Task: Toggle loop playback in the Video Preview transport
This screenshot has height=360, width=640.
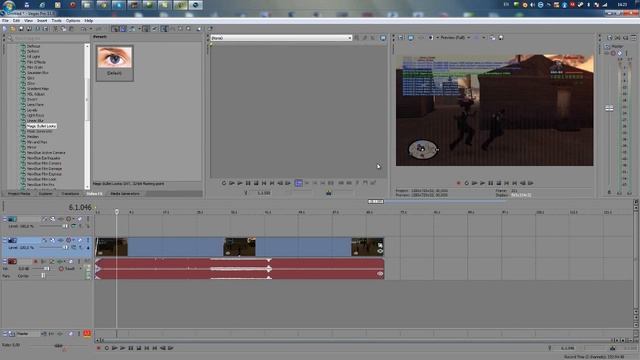Action: [x=467, y=183]
